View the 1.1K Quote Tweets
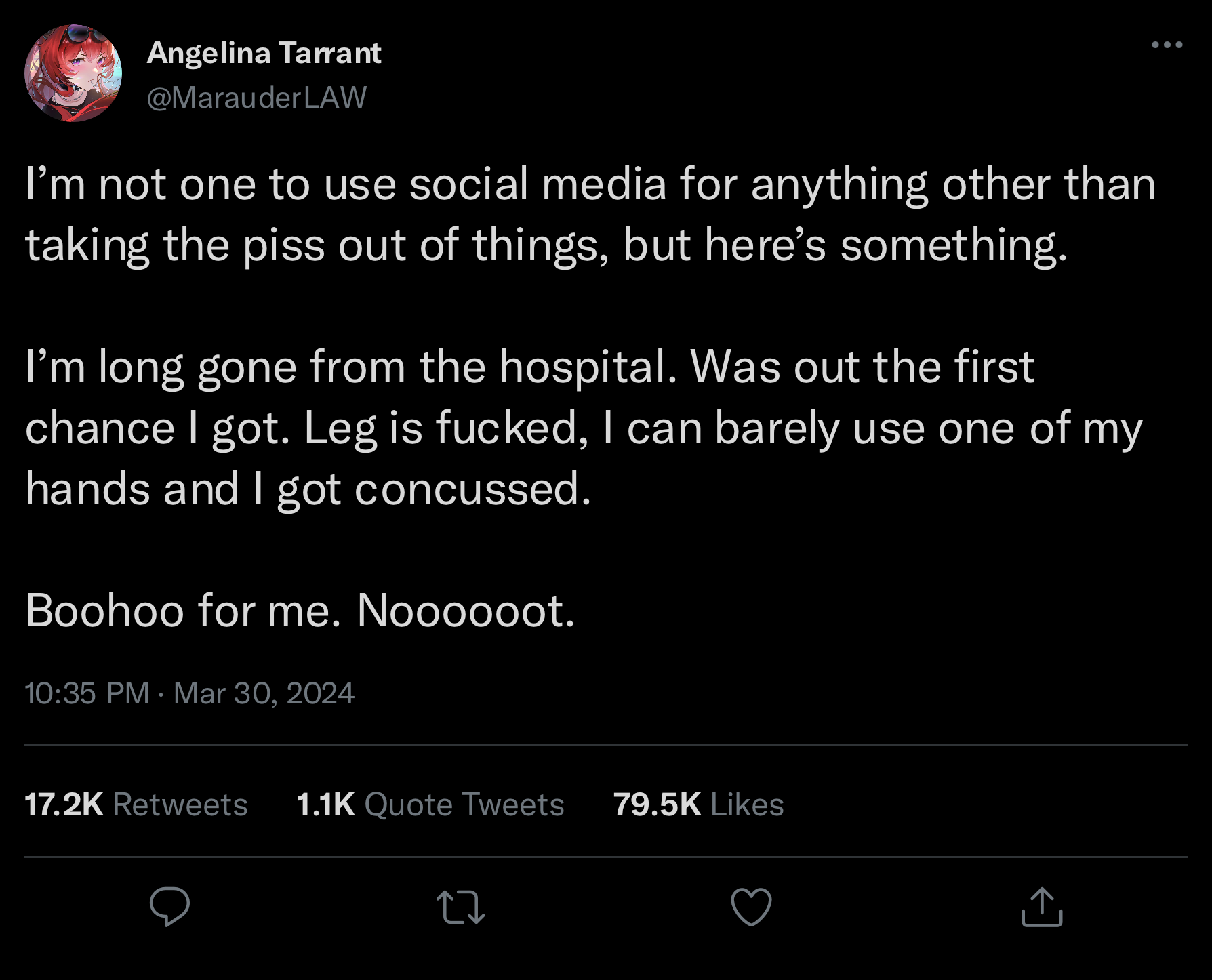This screenshot has height=980, width=1212. coord(430,804)
